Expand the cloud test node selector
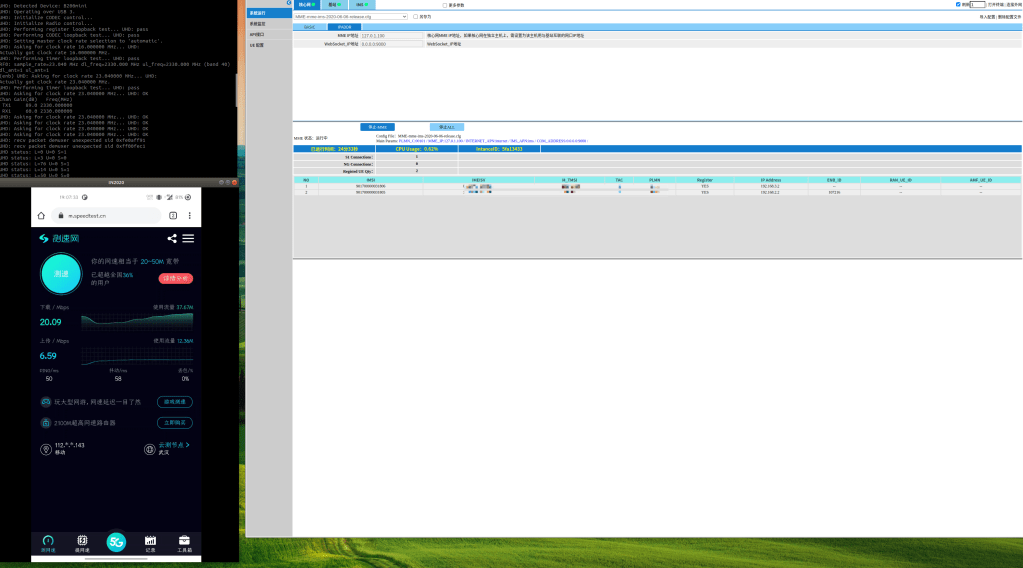Viewport: 1023px width, 568px height. (174, 446)
